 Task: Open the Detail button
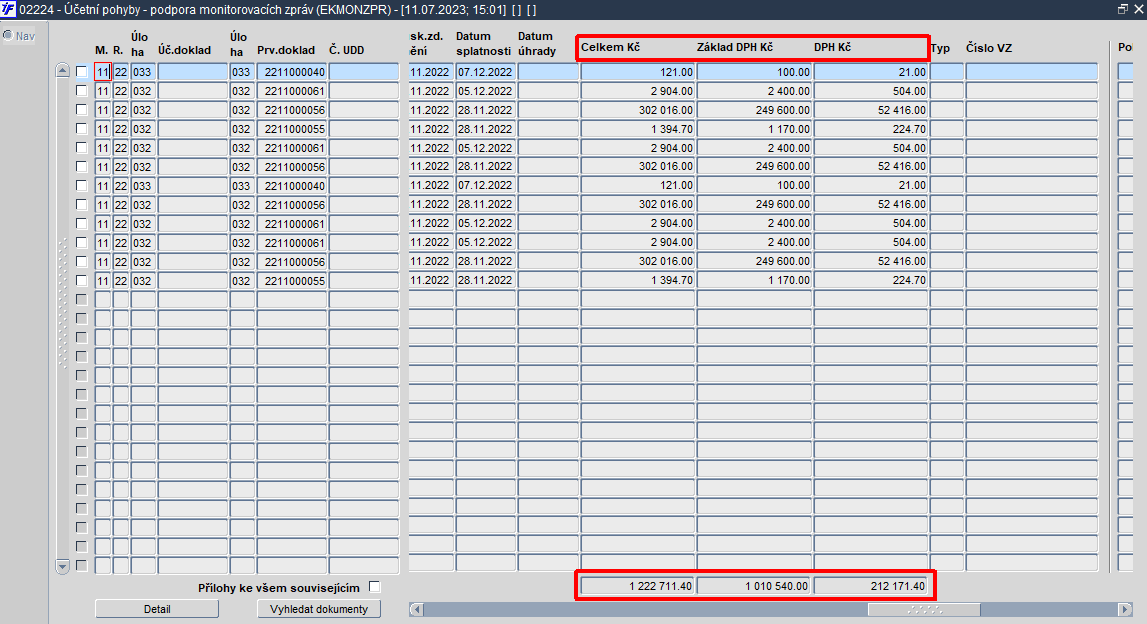pos(157,609)
